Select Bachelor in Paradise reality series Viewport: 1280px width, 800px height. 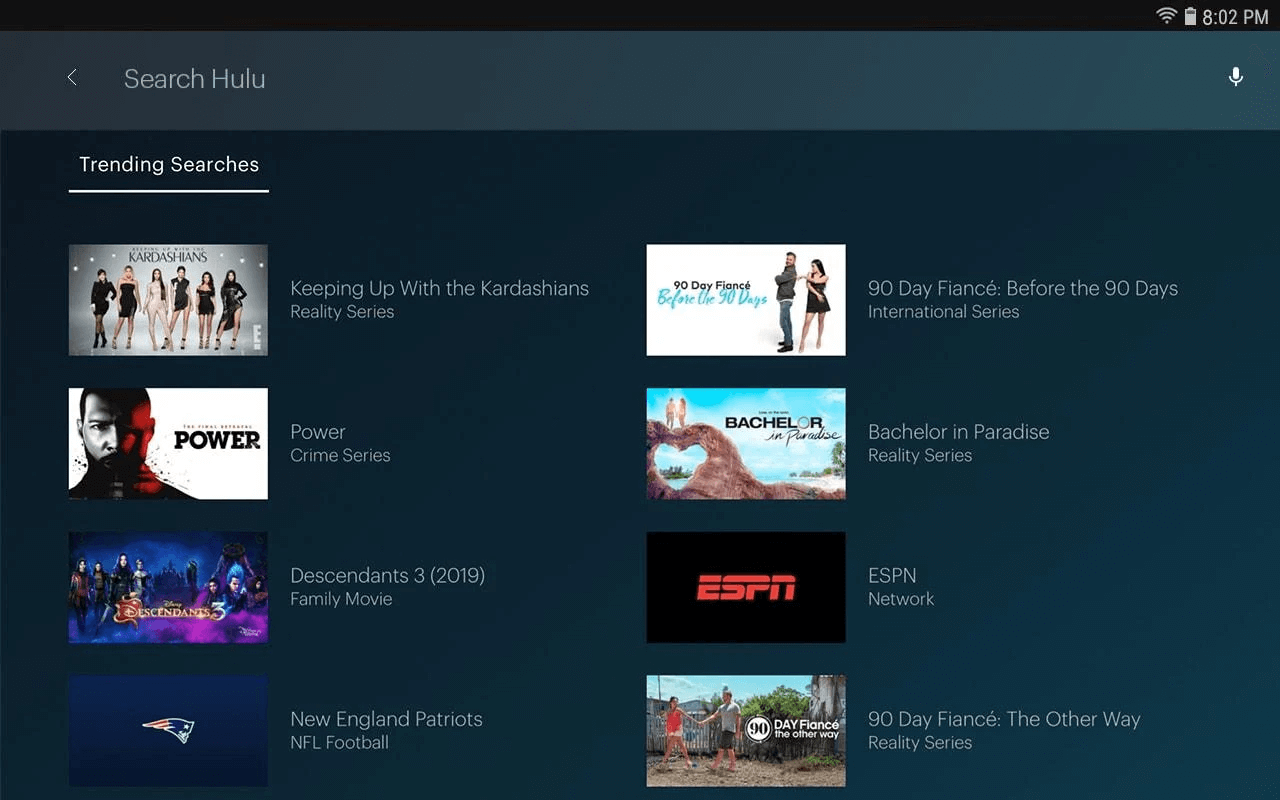958,432
